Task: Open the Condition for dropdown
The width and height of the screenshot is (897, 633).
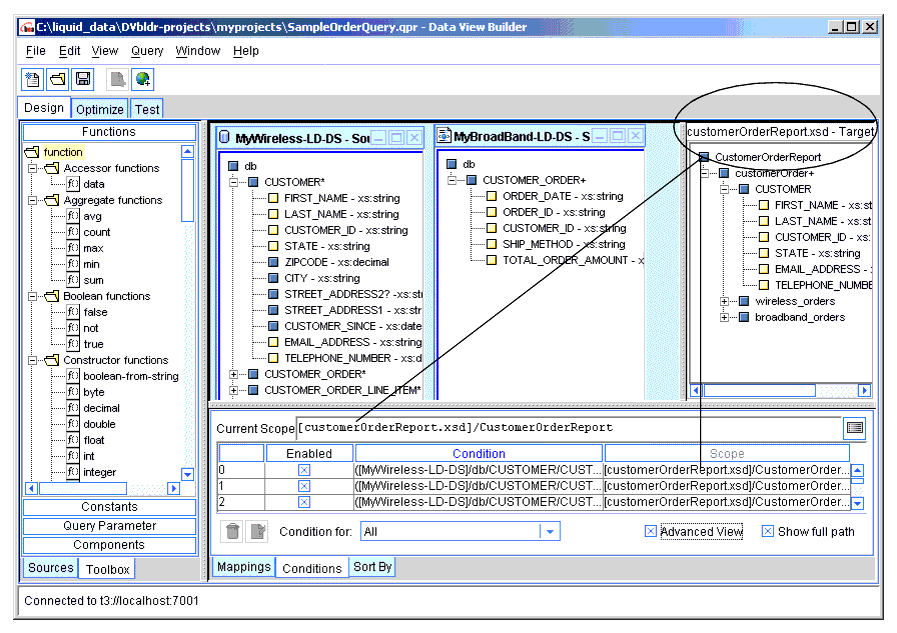Action: (550, 531)
